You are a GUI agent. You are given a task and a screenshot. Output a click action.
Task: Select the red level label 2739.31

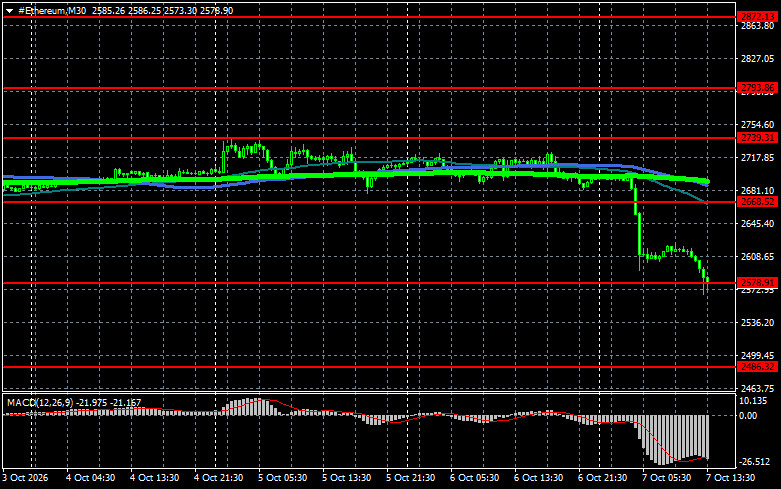coord(757,138)
